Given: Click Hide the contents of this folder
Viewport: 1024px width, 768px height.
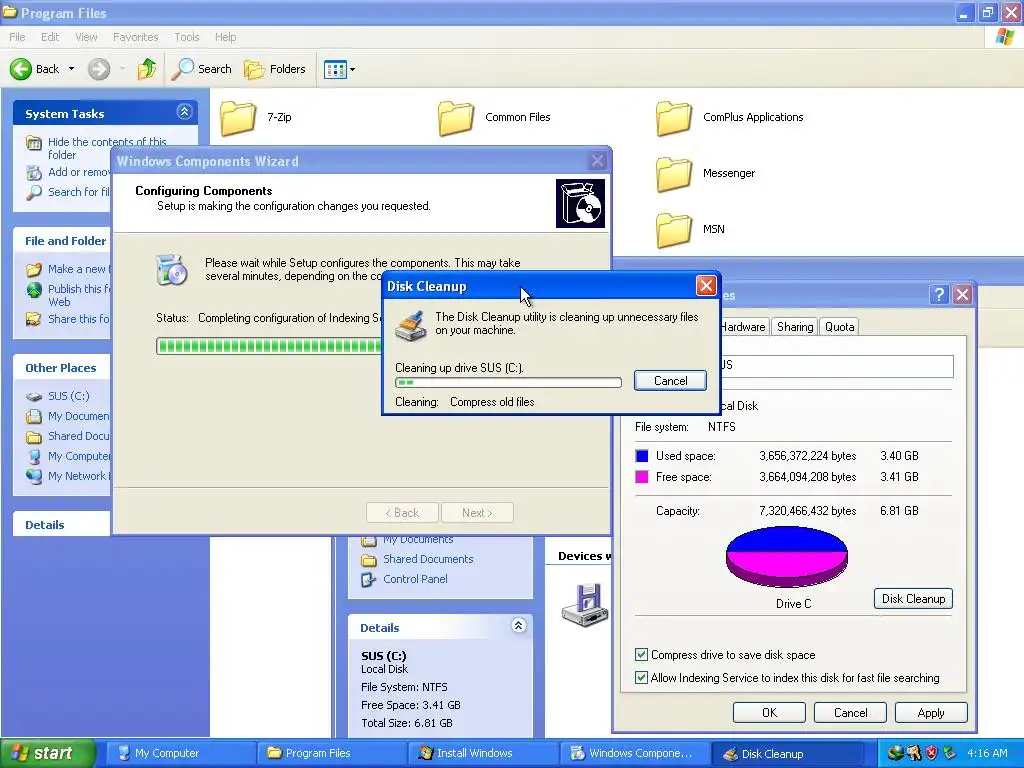Looking at the screenshot, I should click(107, 148).
